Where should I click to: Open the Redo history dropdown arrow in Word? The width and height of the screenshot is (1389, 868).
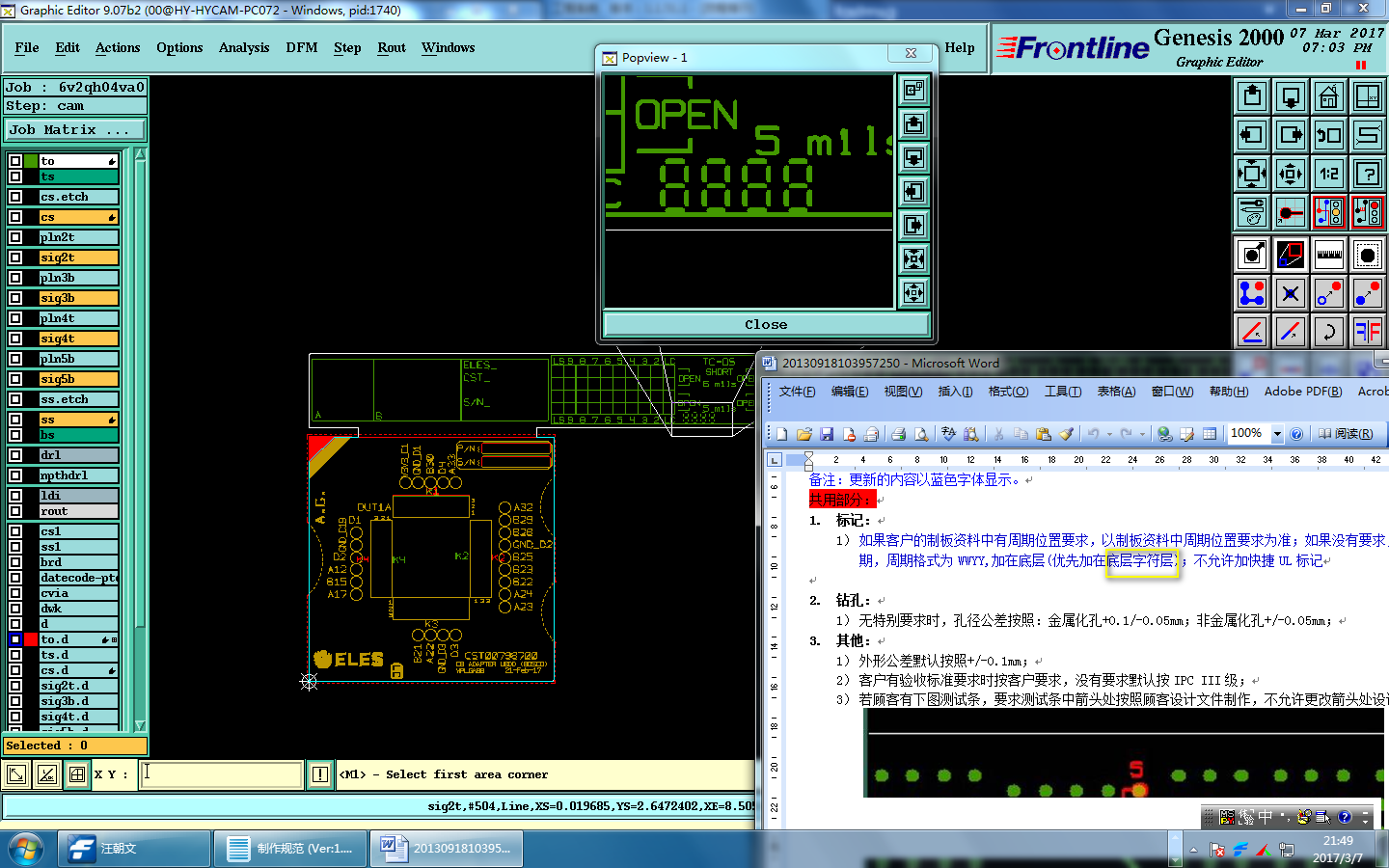click(x=1142, y=434)
